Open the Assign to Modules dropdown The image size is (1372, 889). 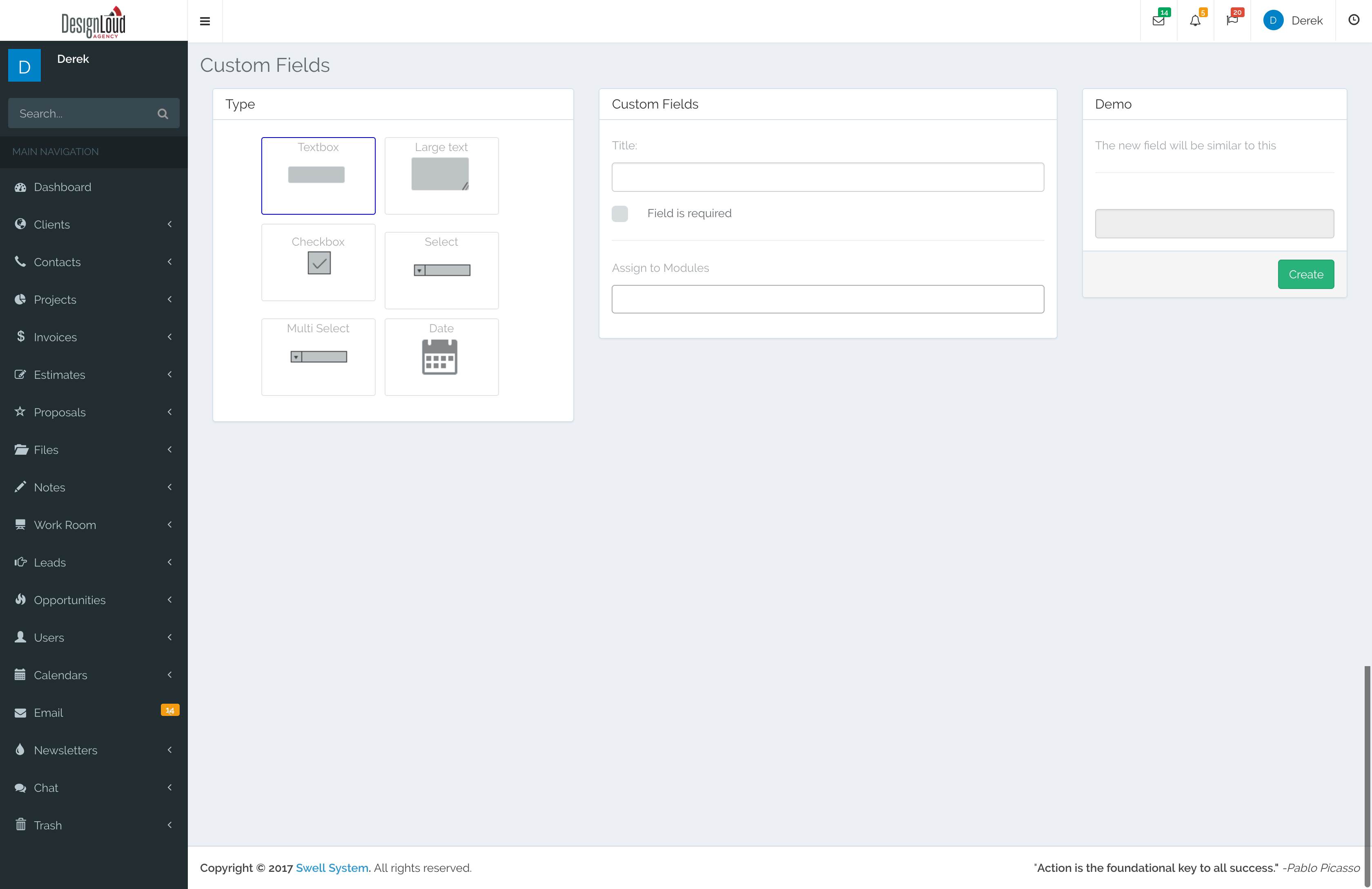tap(827, 299)
